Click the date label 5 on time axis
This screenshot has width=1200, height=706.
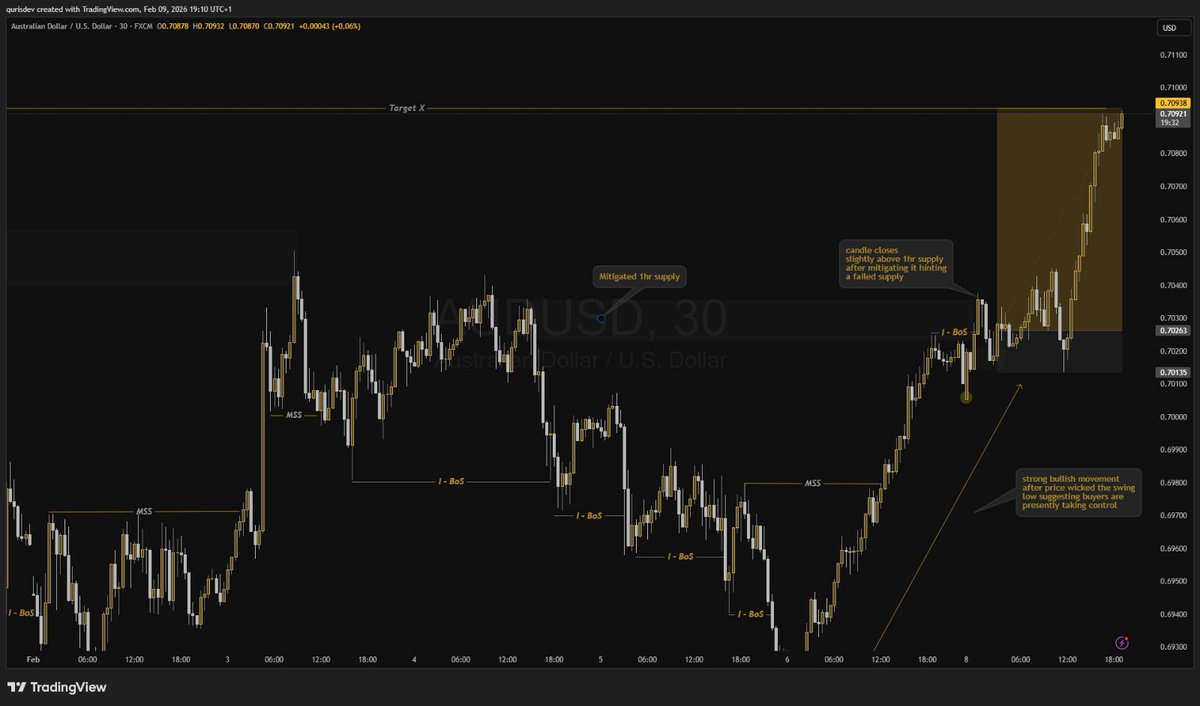click(600, 660)
